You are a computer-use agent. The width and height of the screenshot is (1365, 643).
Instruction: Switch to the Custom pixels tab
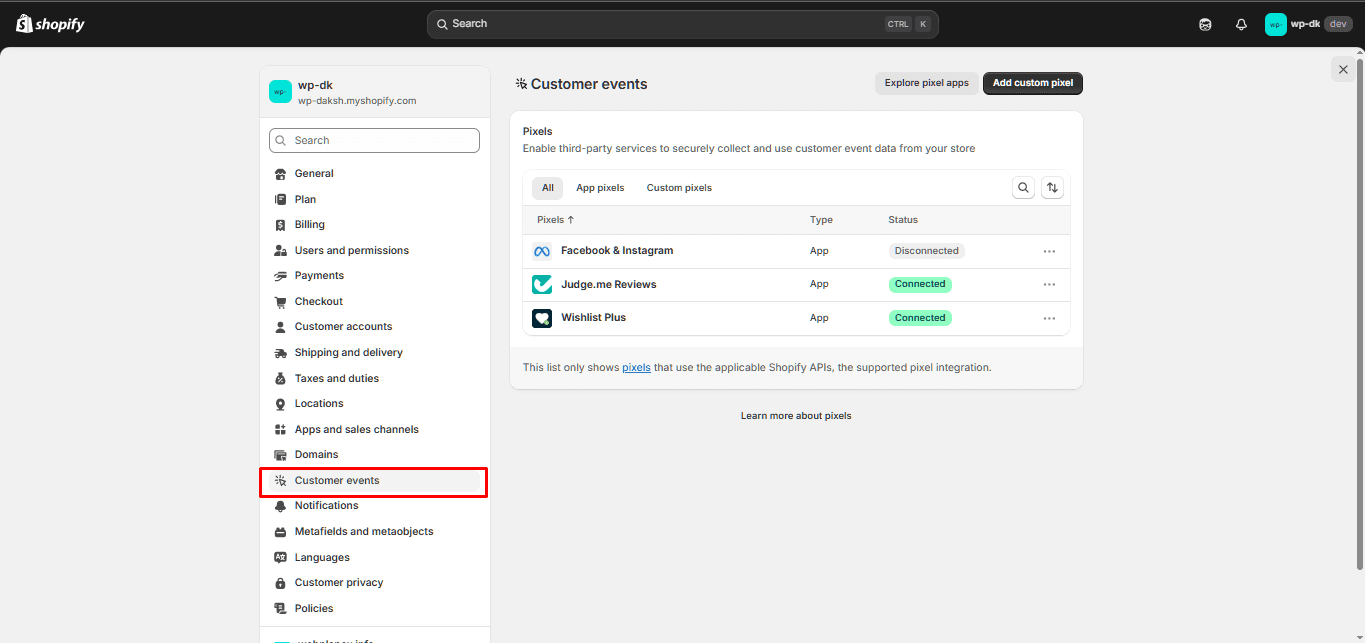coord(679,188)
